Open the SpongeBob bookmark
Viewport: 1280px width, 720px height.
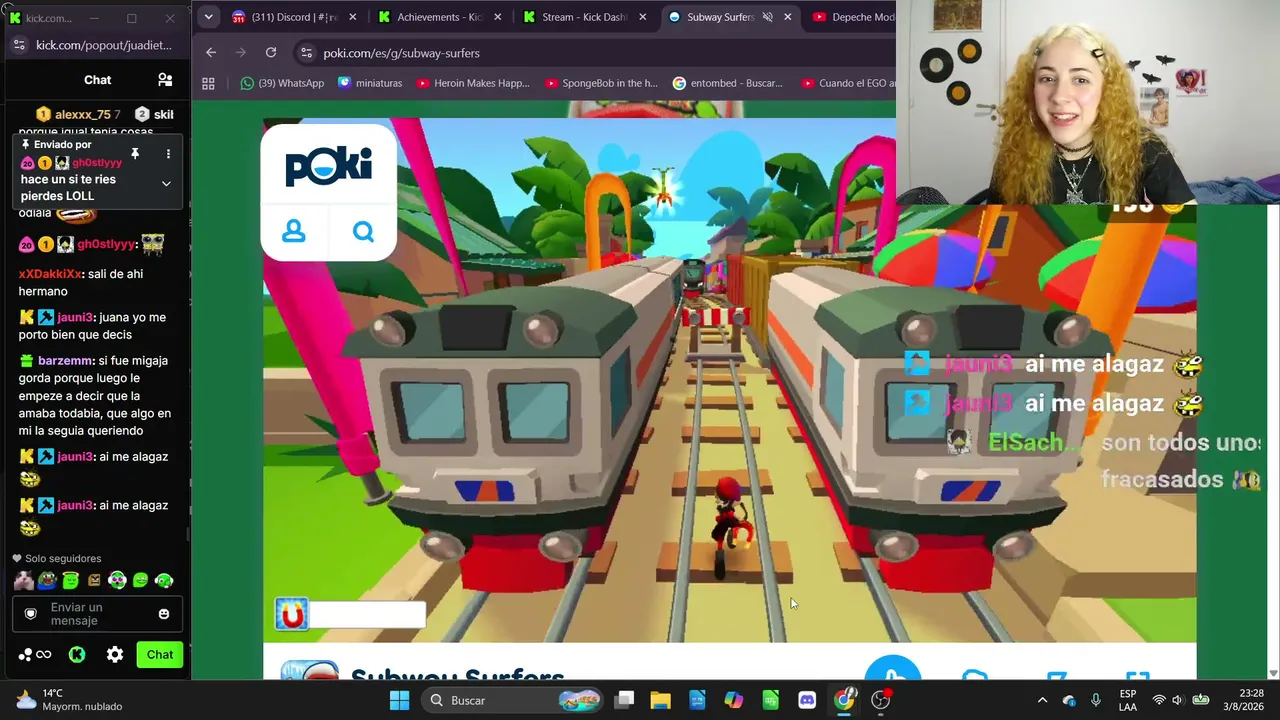pos(601,83)
